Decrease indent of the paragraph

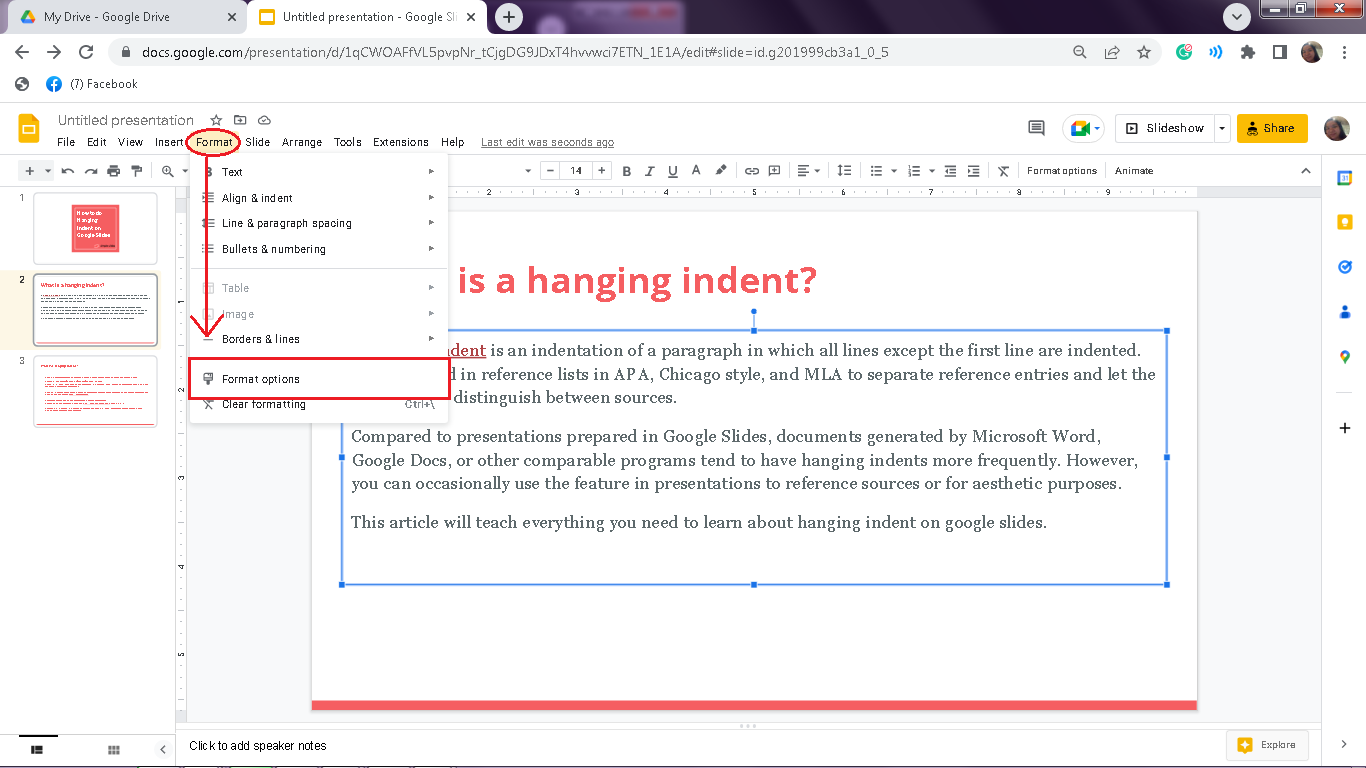[x=950, y=171]
